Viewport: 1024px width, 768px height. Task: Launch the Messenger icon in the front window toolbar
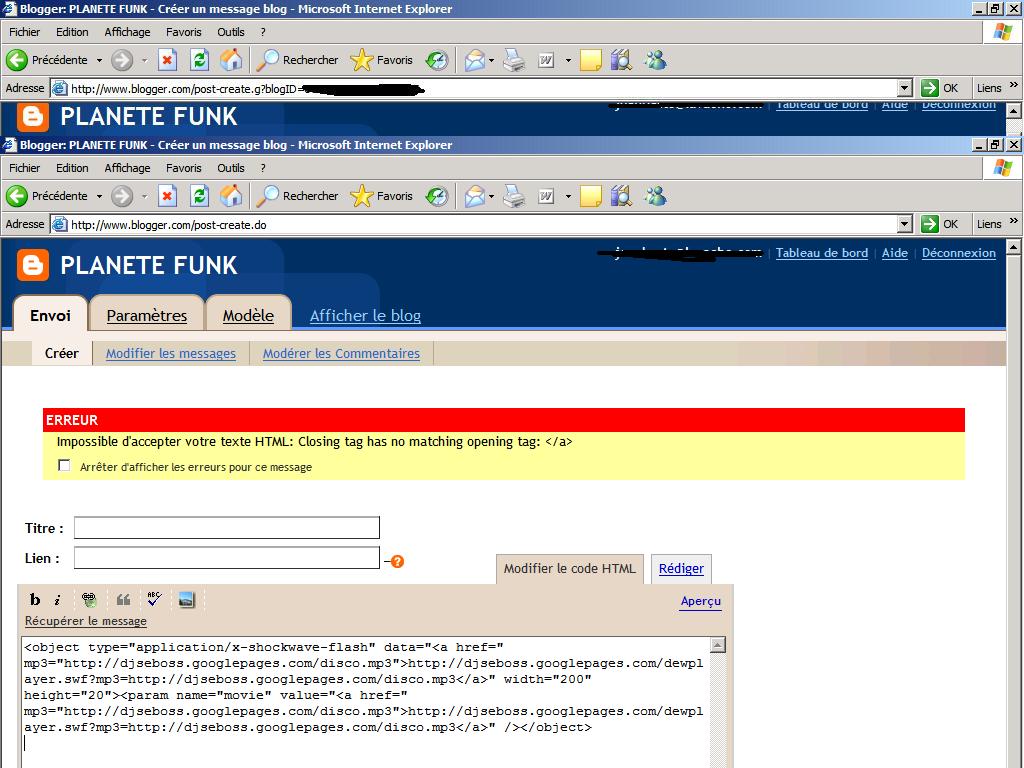pos(655,196)
